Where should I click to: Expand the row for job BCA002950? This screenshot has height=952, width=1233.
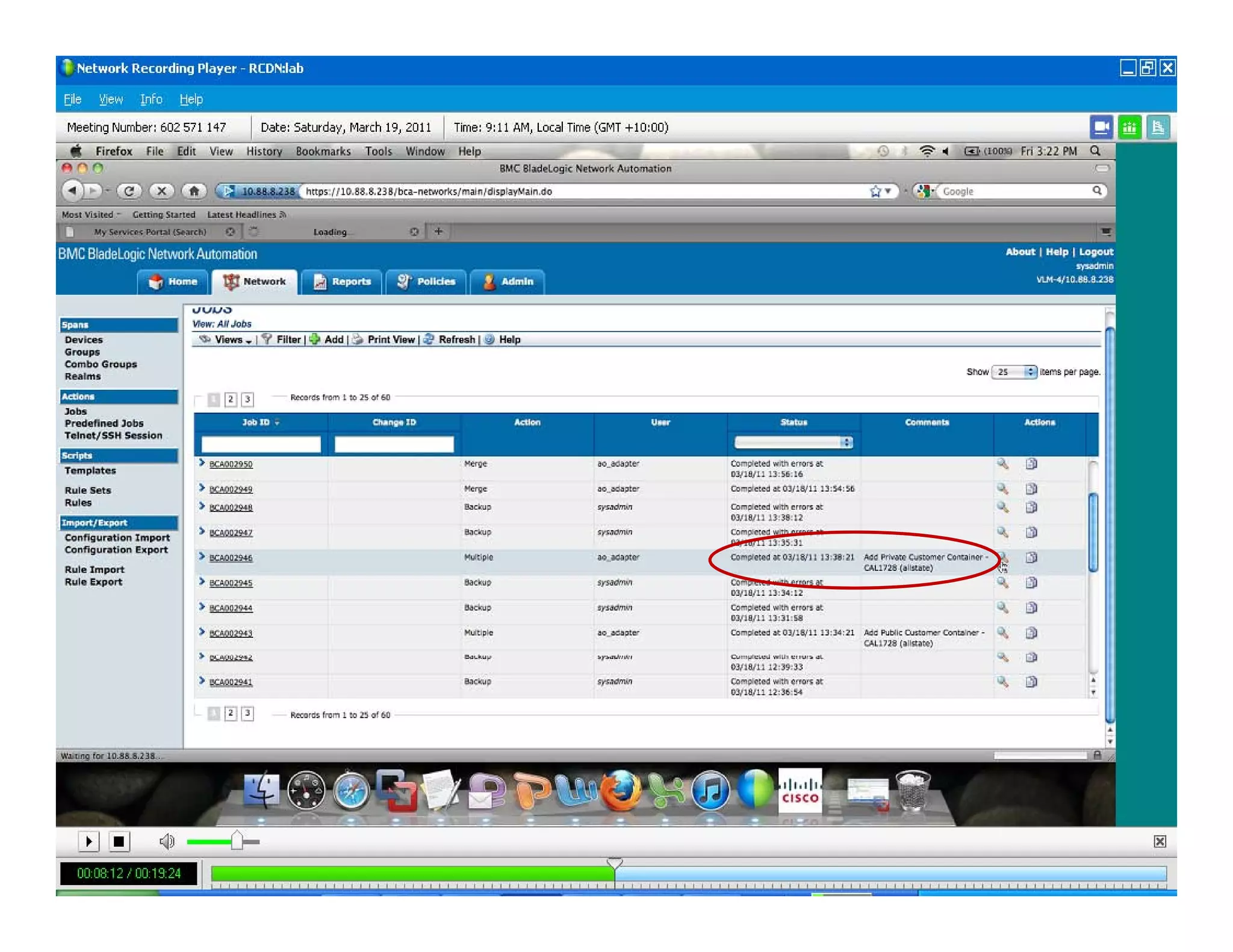pyautogui.click(x=202, y=463)
